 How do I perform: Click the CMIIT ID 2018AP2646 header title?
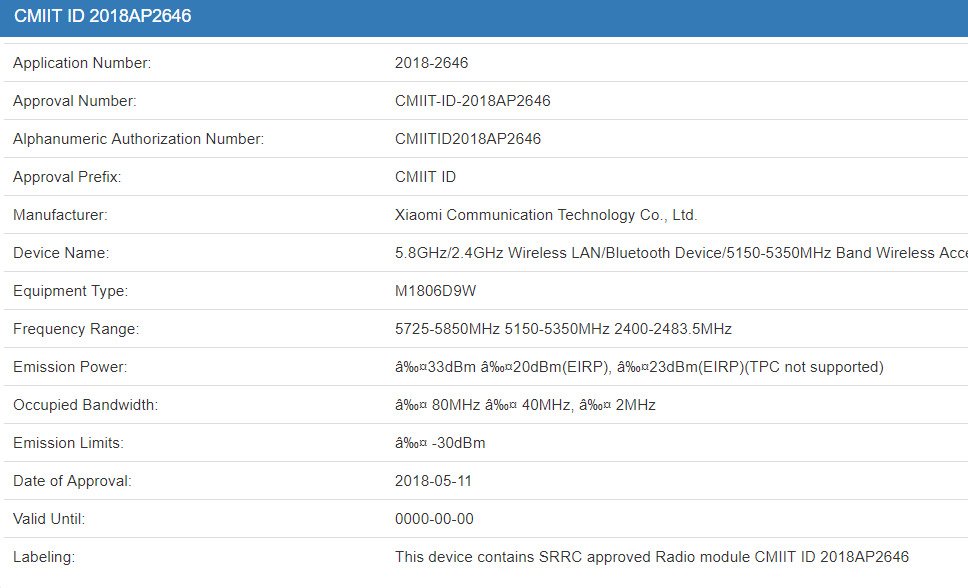click(x=102, y=17)
